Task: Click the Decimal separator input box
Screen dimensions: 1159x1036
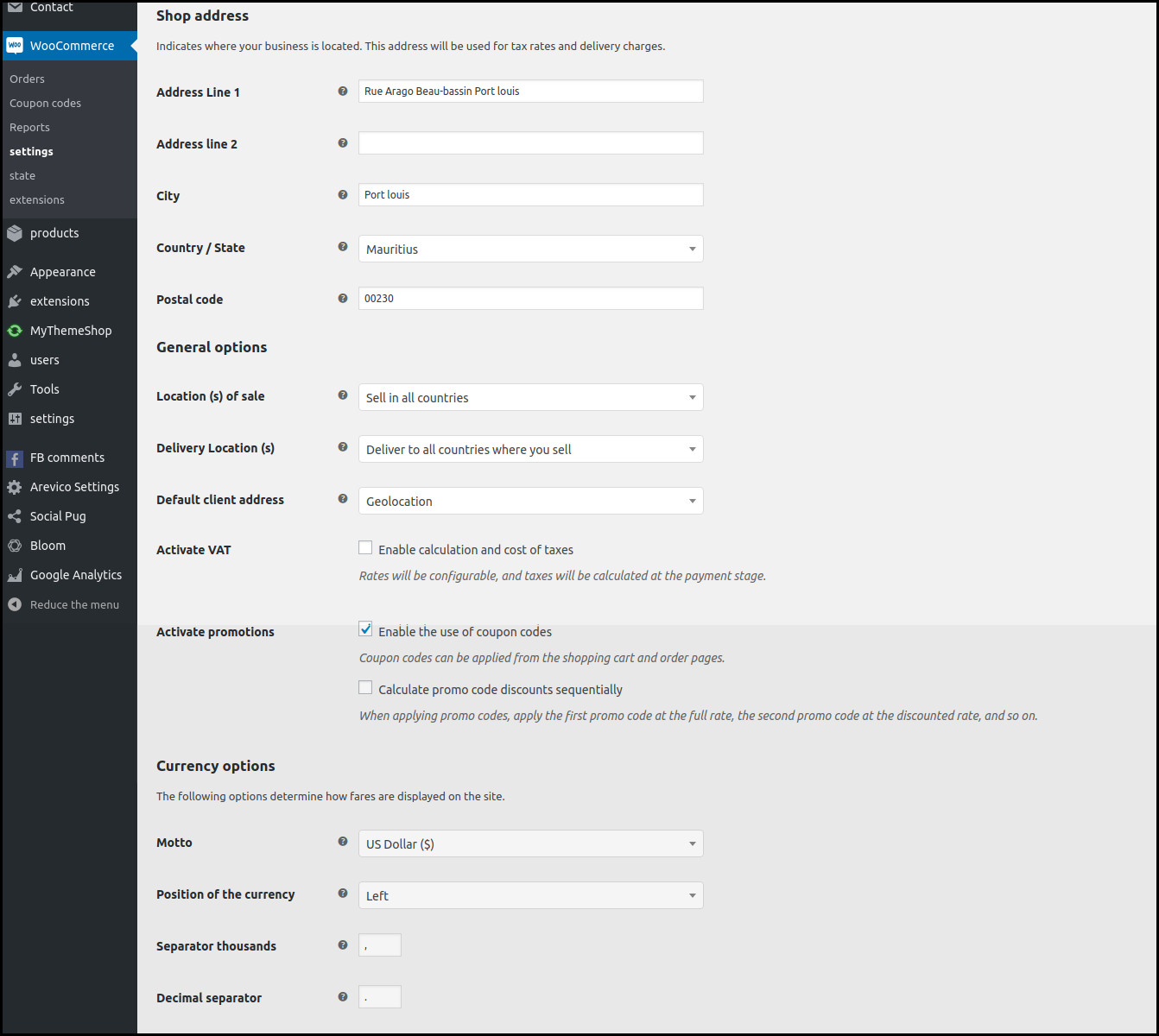Action: pos(380,996)
